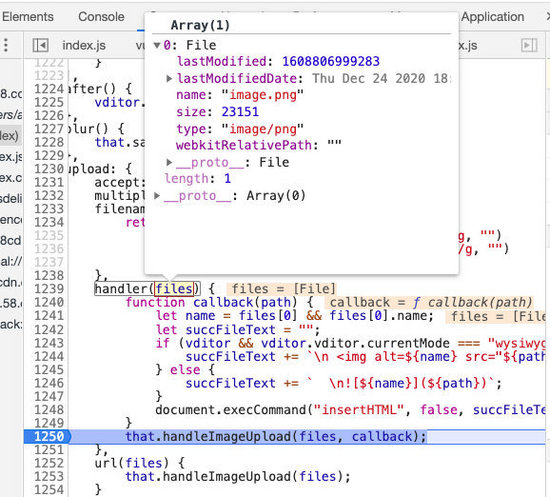Screen dimensions: 550x497
Task: Open the Application tab
Action: tap(492, 17)
